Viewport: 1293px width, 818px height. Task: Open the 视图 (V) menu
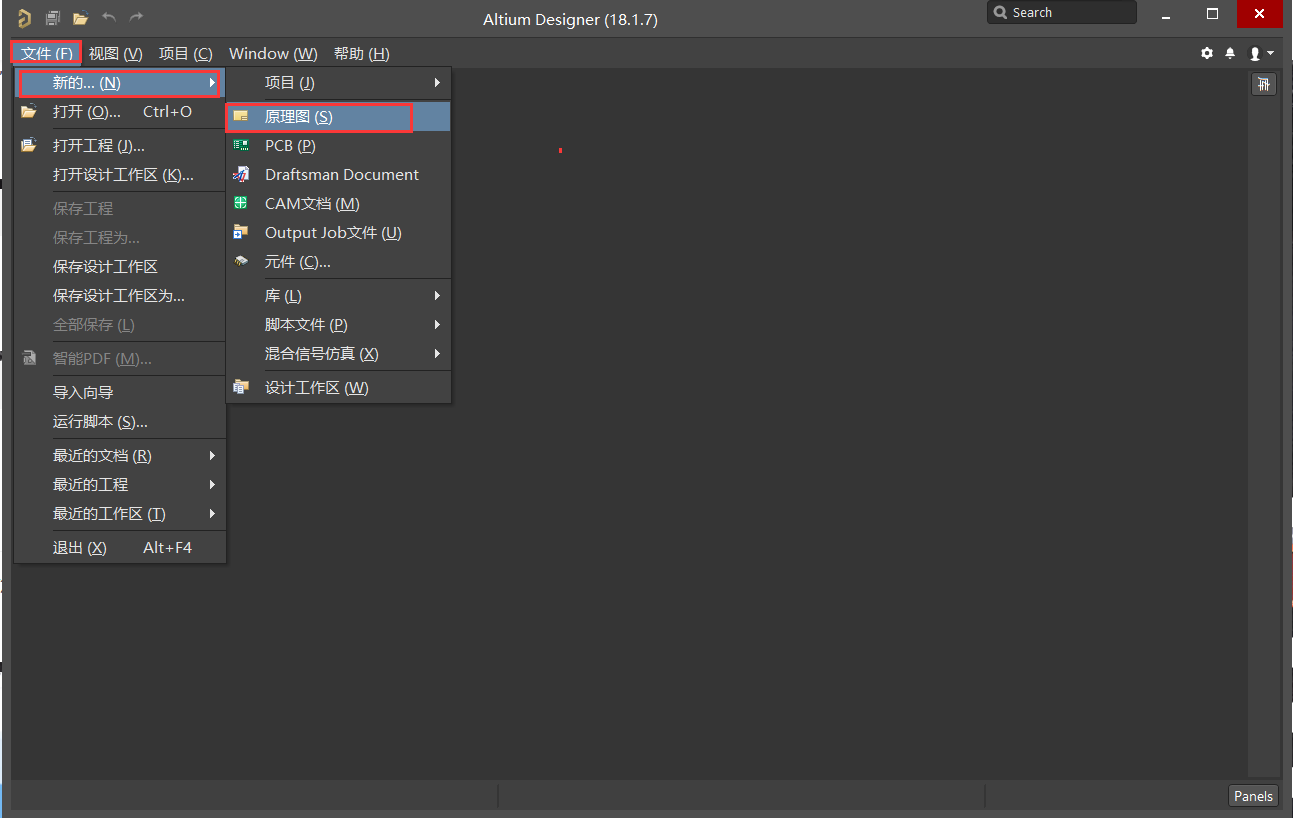click(116, 54)
